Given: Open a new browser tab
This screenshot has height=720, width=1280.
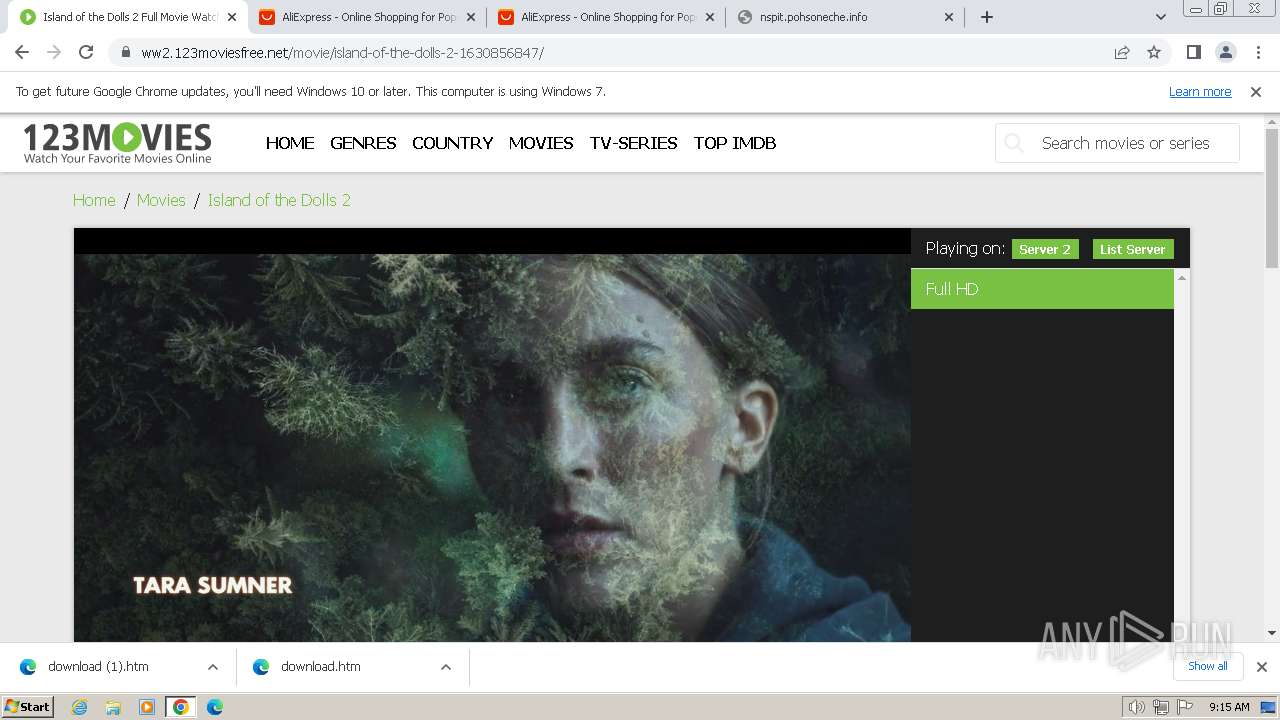Looking at the screenshot, I should click(987, 17).
